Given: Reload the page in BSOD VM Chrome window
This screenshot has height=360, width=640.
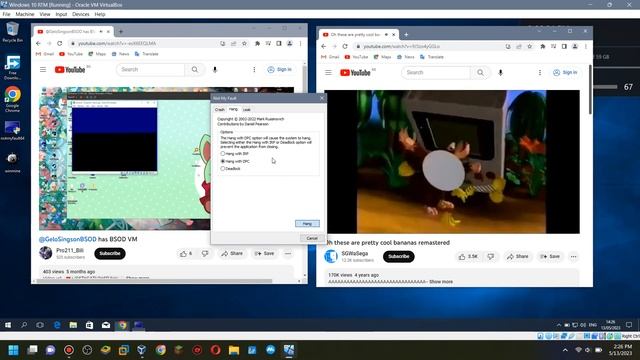Looking at the screenshot, I should point(60,43).
